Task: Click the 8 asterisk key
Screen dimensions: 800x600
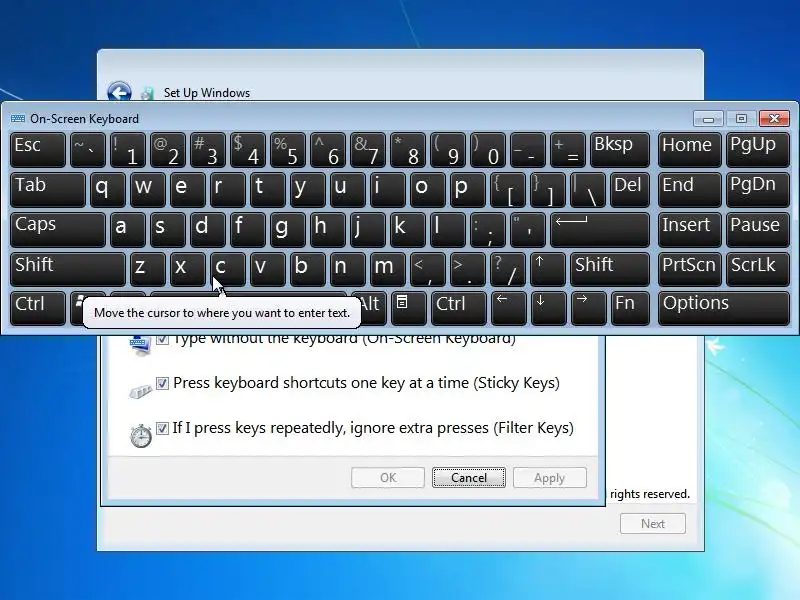Action: click(408, 149)
